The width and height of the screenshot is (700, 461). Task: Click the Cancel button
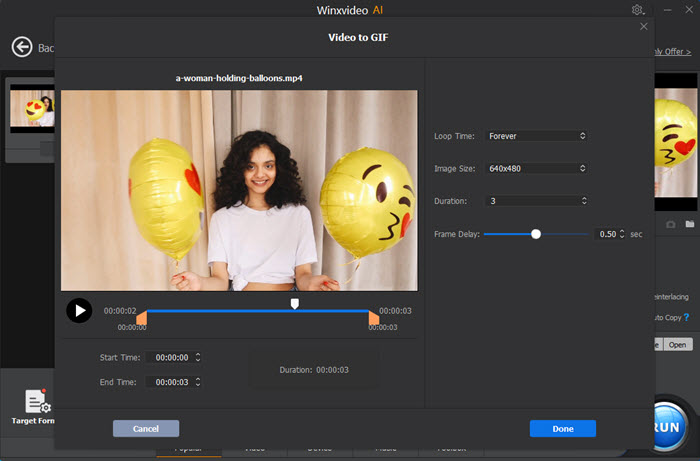click(146, 428)
